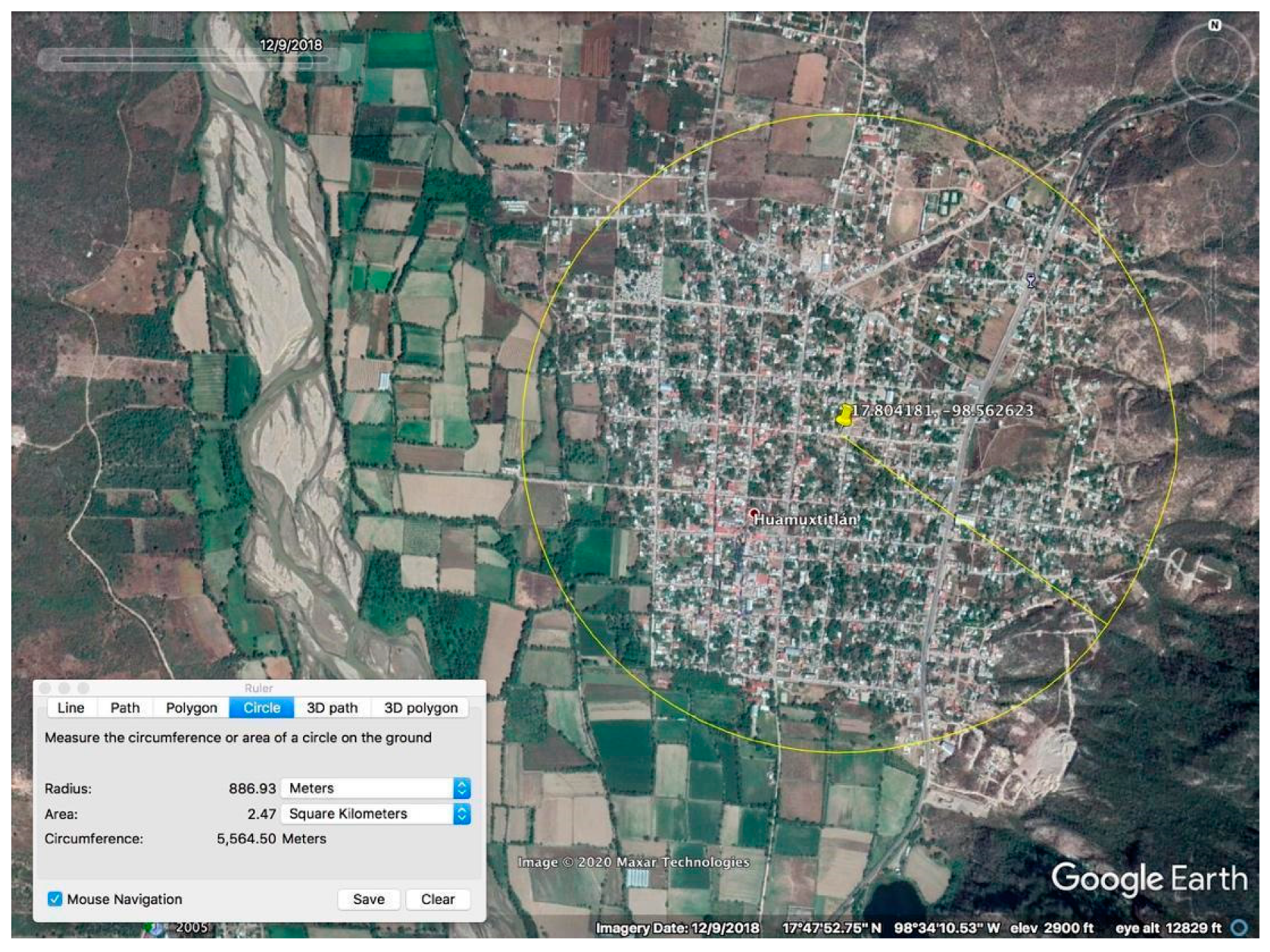Switch to the 3D path tab
This screenshot has width=1270, height=952.
pyautogui.click(x=332, y=707)
